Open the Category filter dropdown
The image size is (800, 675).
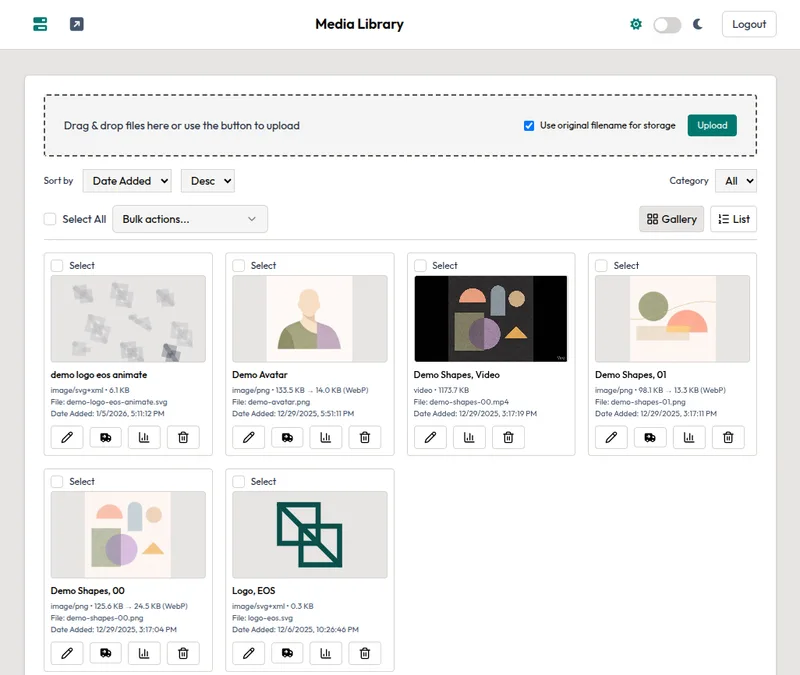[x=736, y=181]
